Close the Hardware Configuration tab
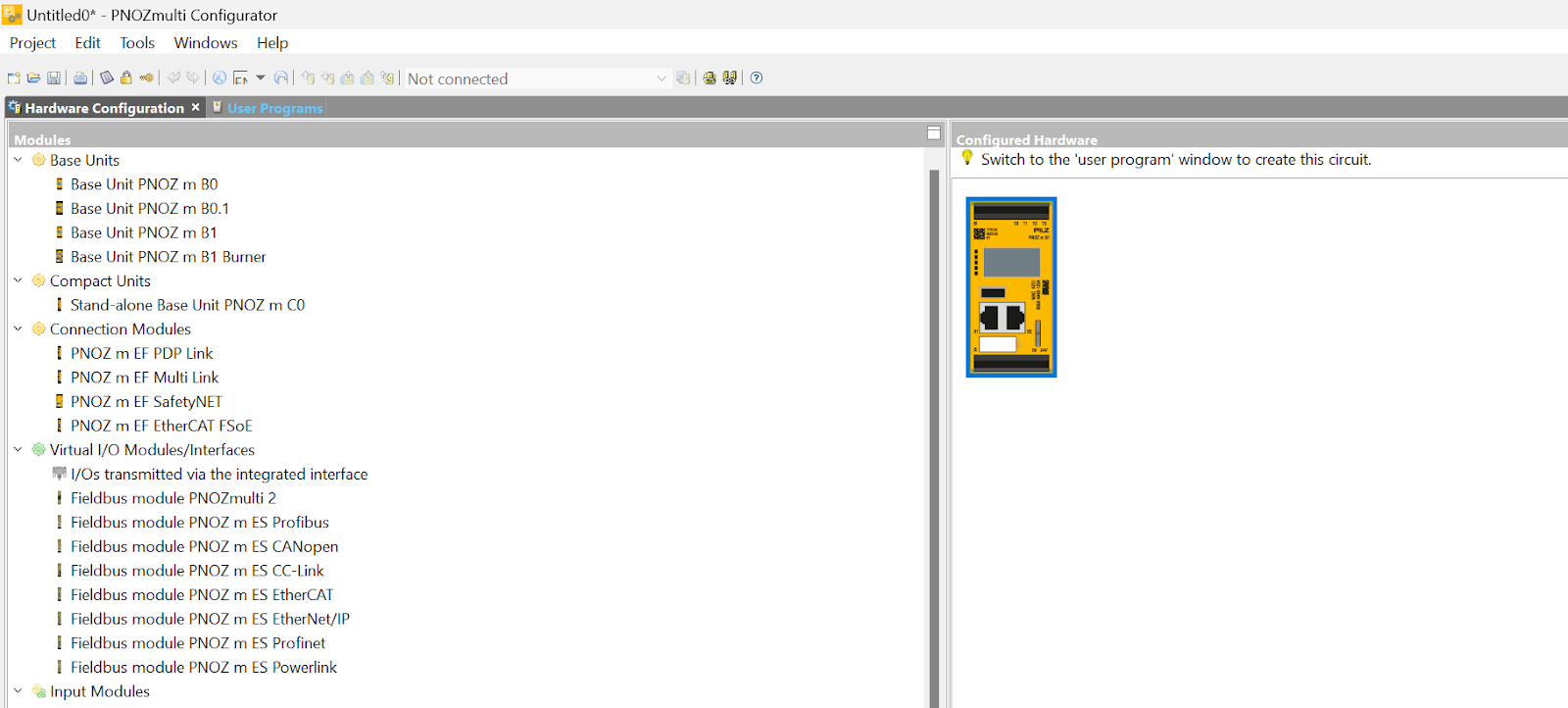Viewport: 1568px width, 708px height. 195,107
